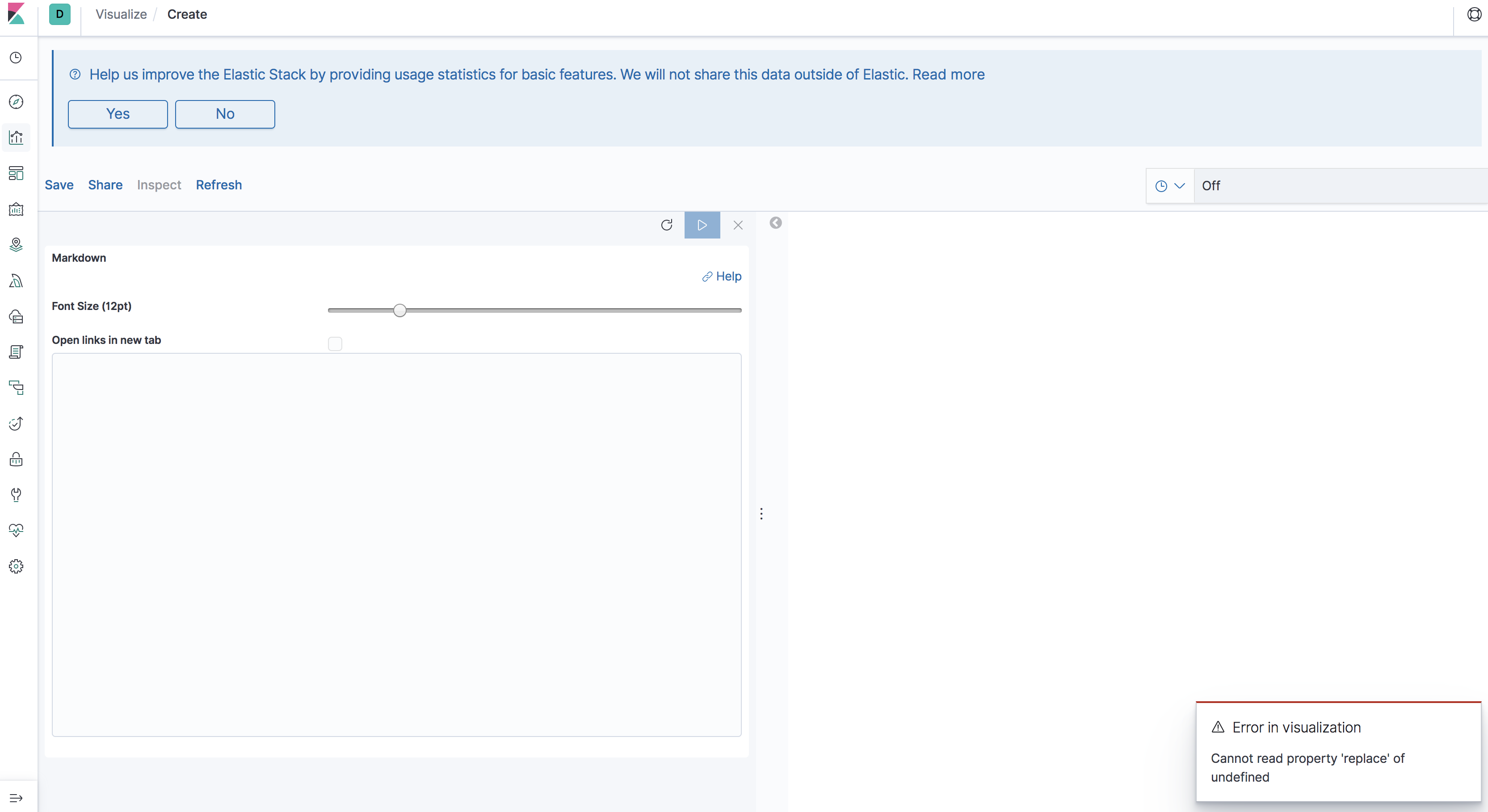Collapse the navigation sidebar
Viewport: 1488px width, 812px height.
[16, 798]
